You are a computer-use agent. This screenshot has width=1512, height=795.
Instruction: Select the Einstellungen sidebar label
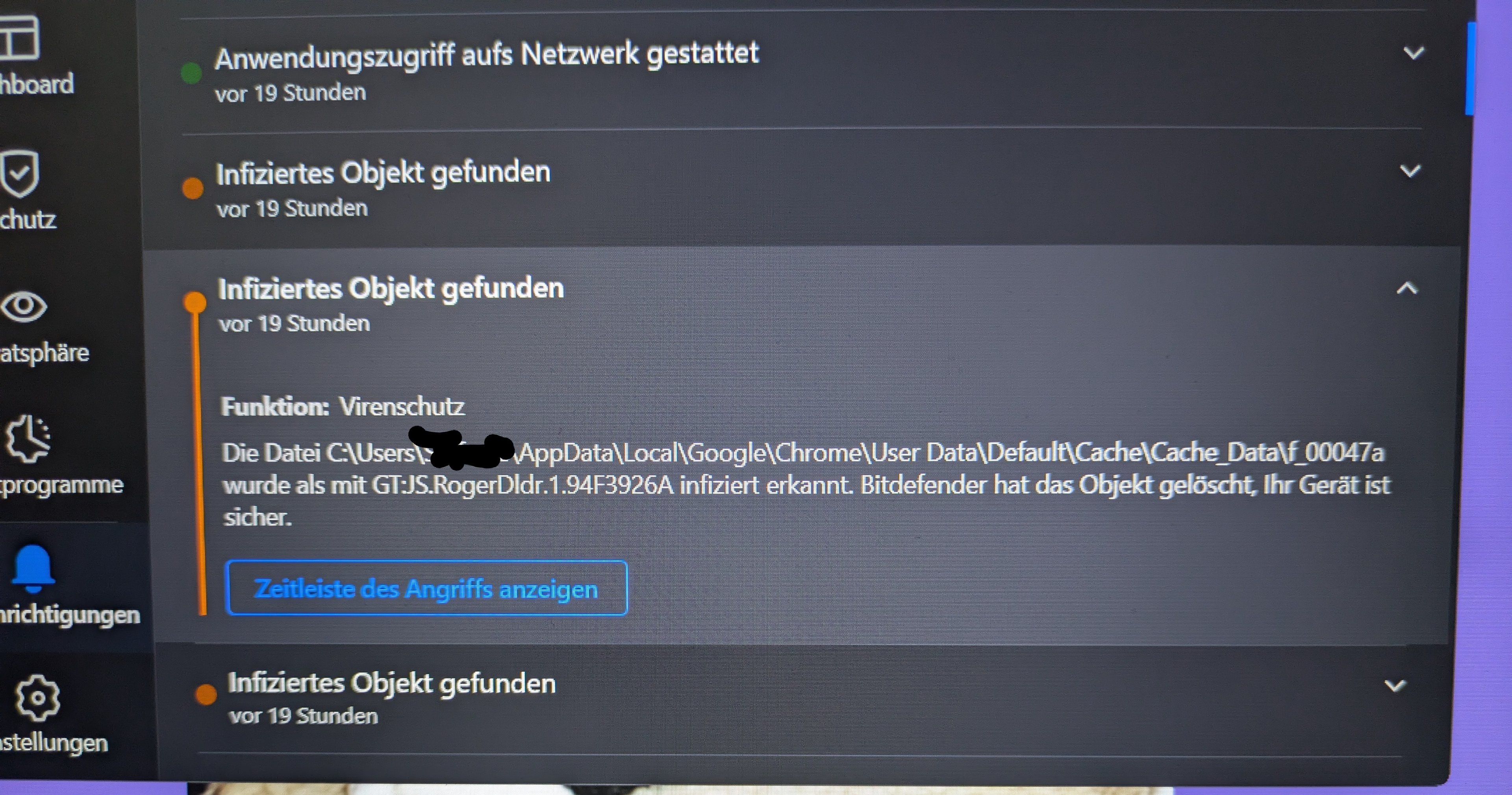coord(54,742)
